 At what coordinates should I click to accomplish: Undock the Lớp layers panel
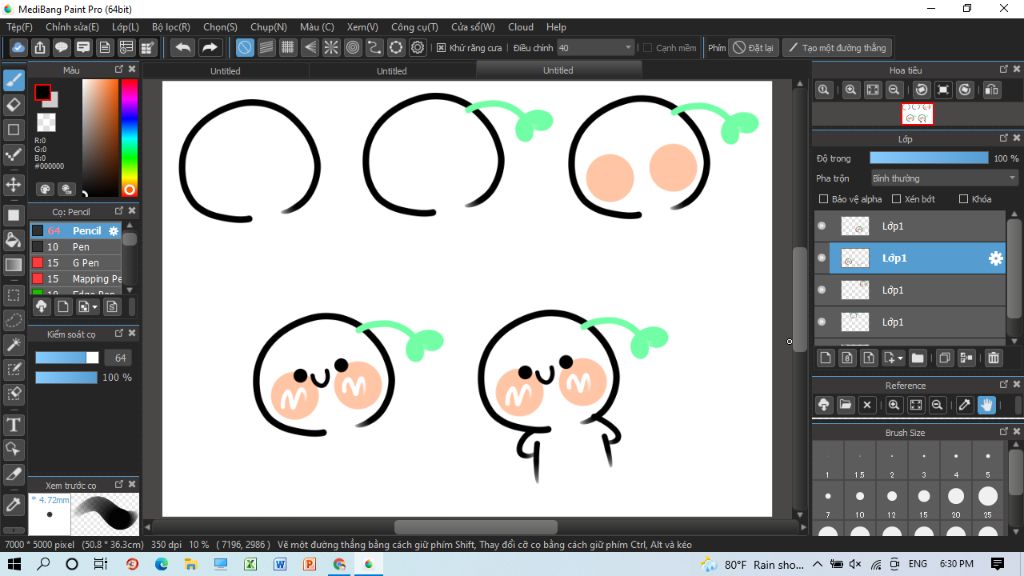coord(1004,138)
